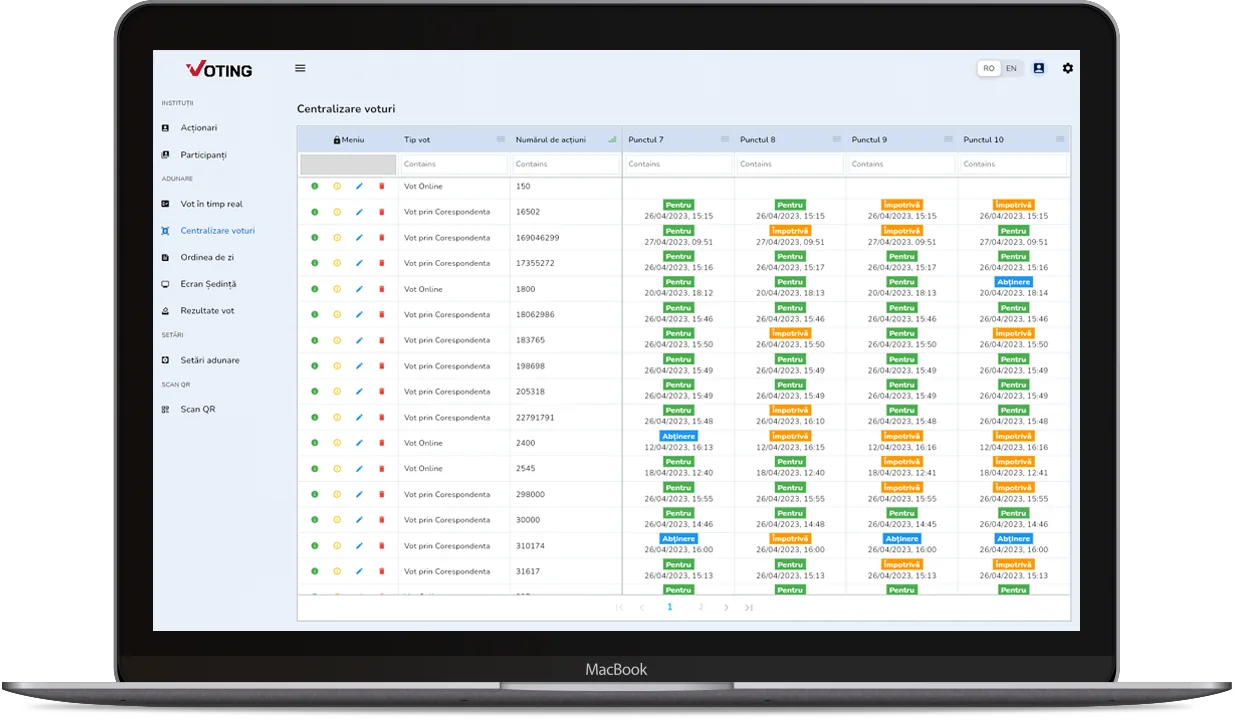Open Tip vot column menu
Viewport: 1234px width, 720px height.
click(501, 140)
